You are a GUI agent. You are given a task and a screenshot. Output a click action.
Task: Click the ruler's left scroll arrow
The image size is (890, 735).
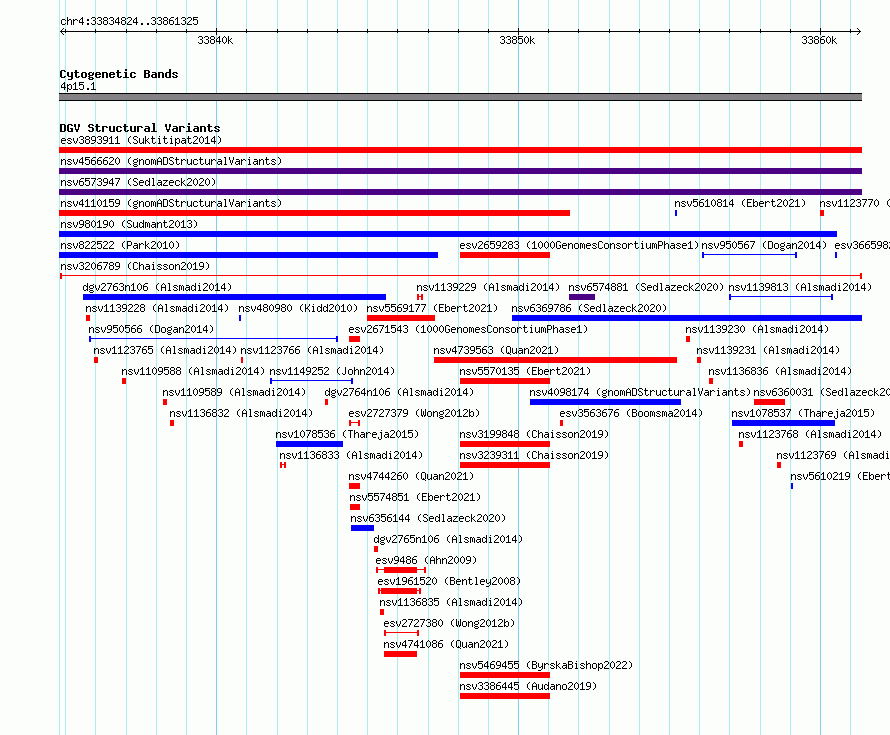tap(63, 31)
